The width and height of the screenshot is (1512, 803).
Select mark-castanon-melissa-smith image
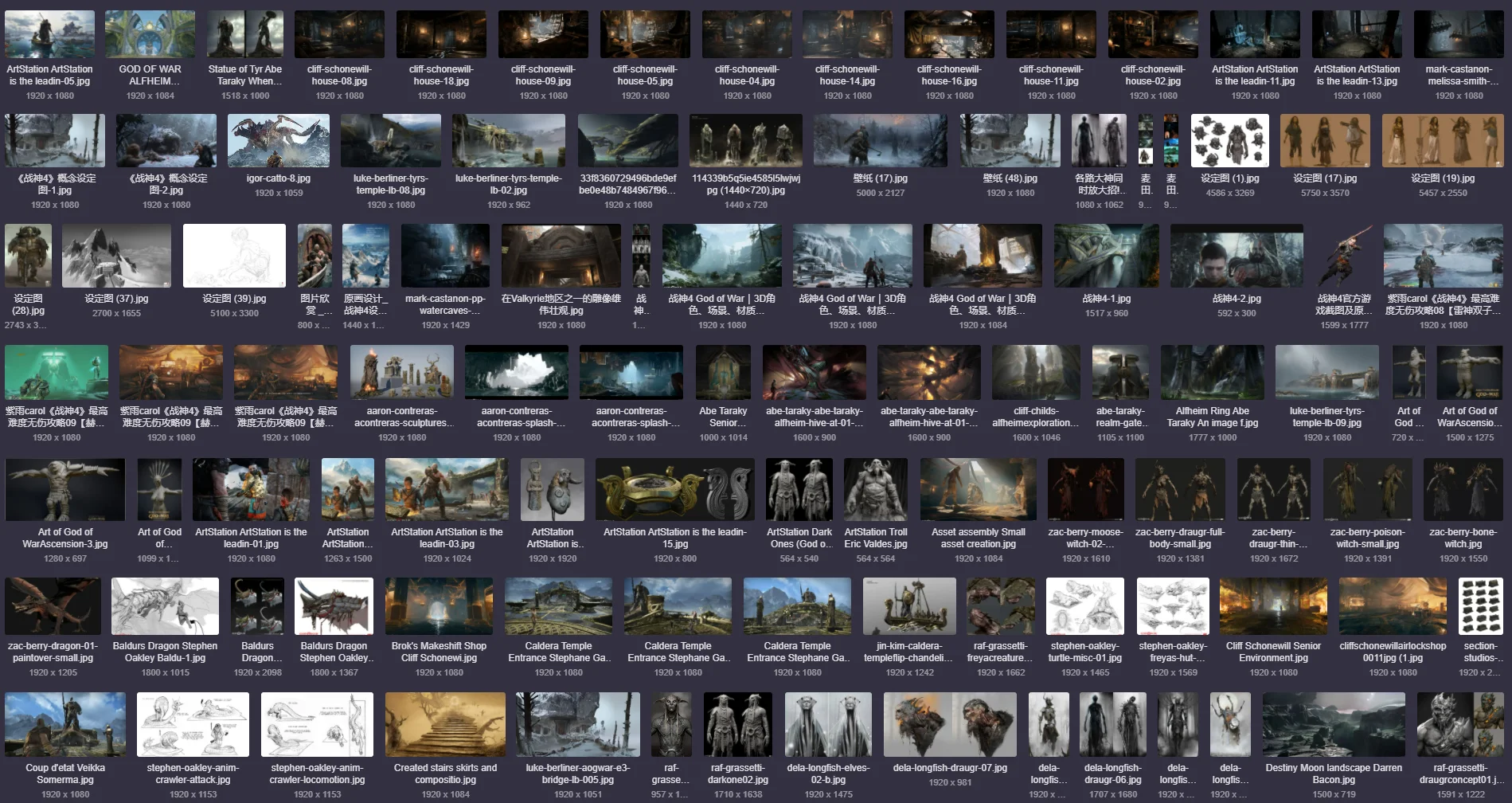point(1459,33)
